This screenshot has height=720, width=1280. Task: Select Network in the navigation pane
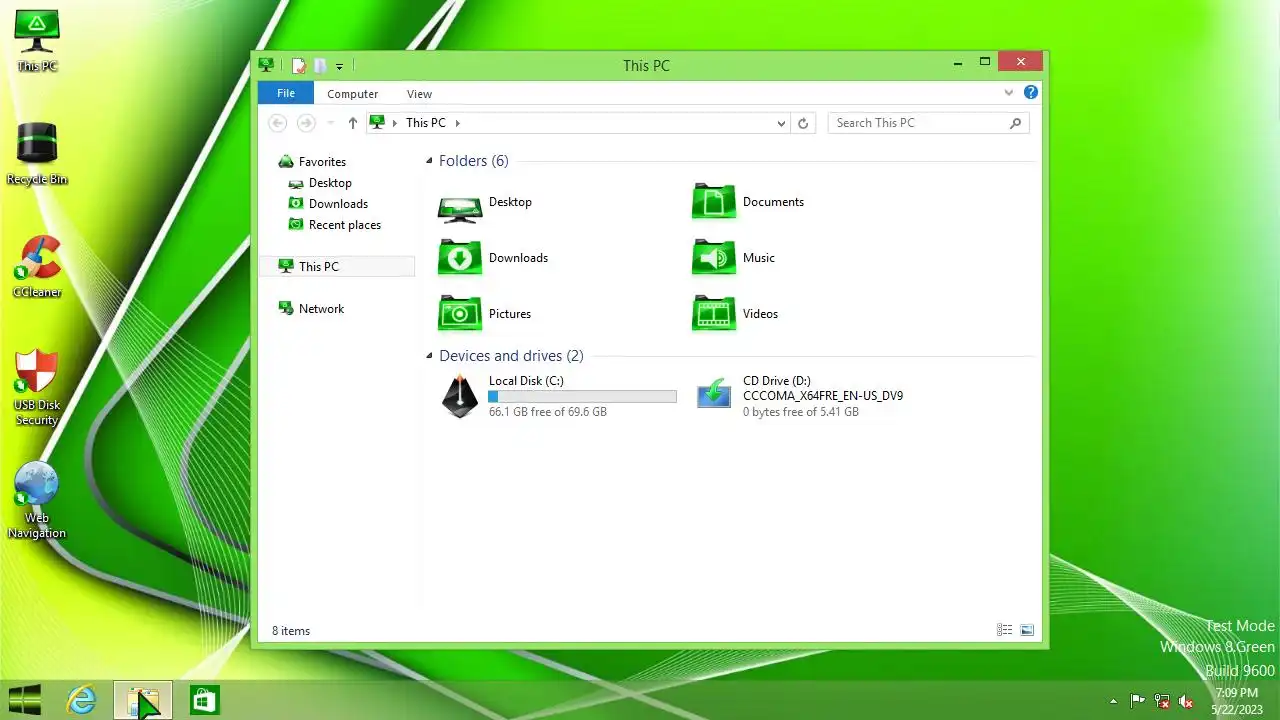click(321, 309)
